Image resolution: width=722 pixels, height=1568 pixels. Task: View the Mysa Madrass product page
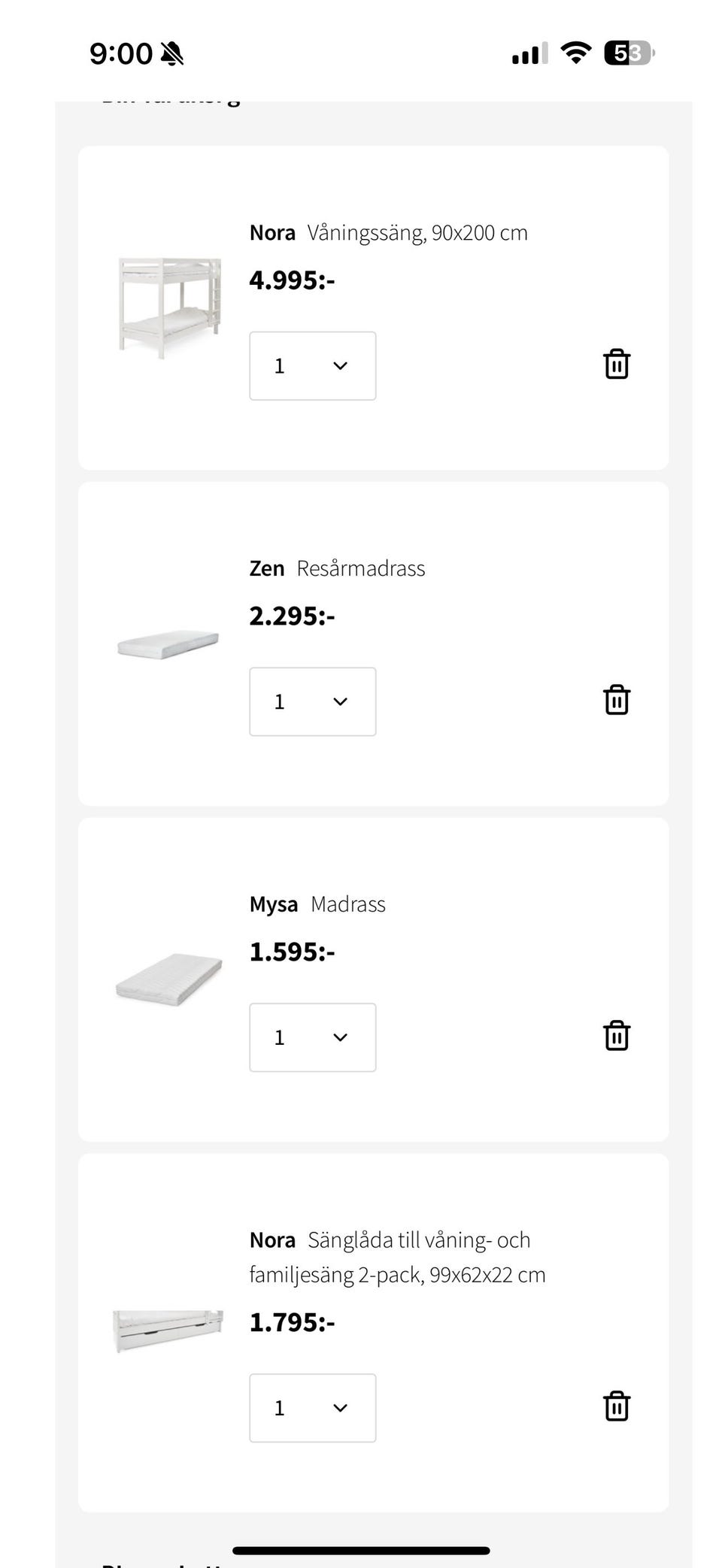317,904
